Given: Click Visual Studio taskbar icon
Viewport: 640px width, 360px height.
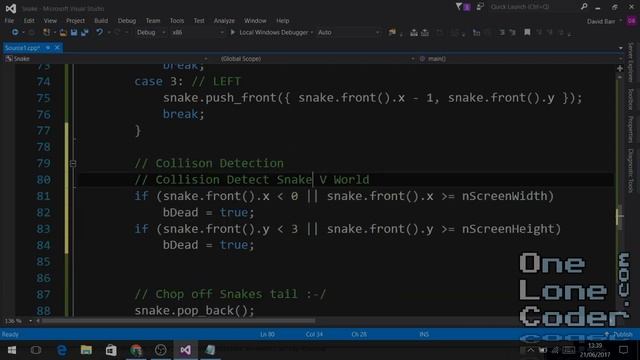Looking at the screenshot, I should [x=185, y=350].
